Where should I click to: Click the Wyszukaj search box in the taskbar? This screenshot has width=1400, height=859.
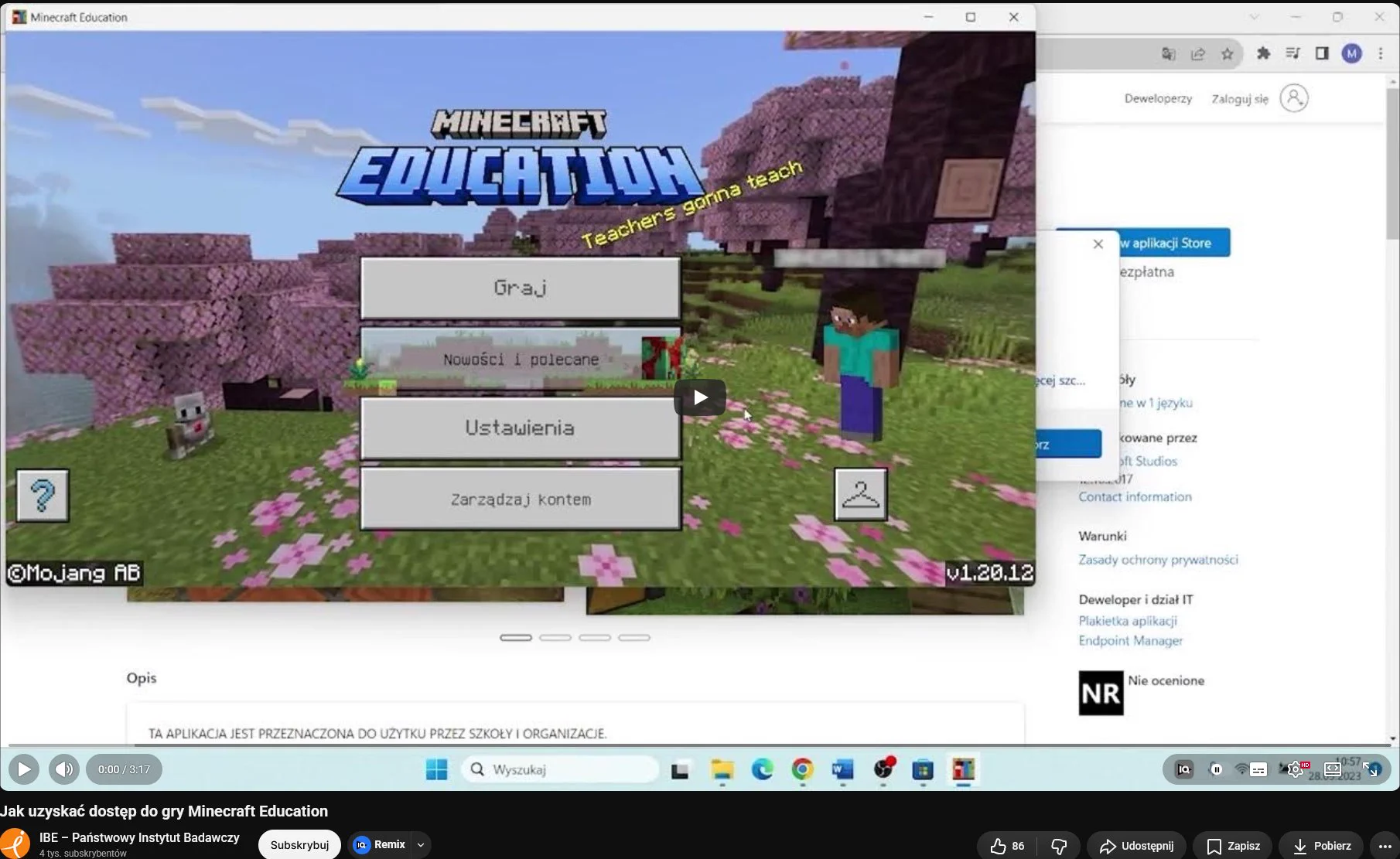coord(561,769)
